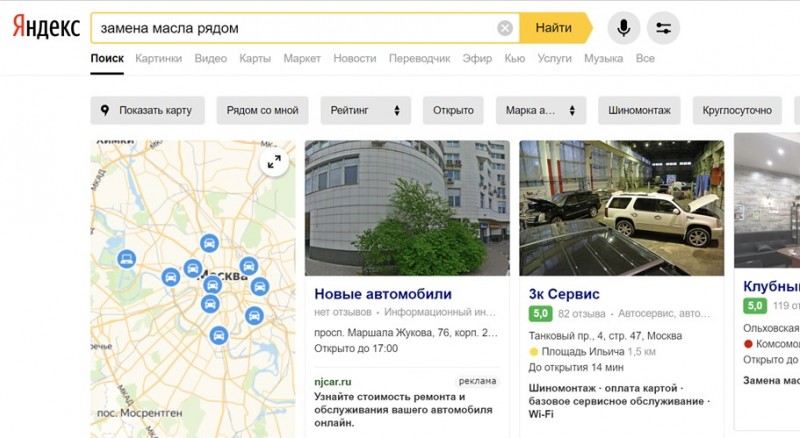The width and height of the screenshot is (800, 438).
Task: Open the Новости tab
Action: coord(355,59)
